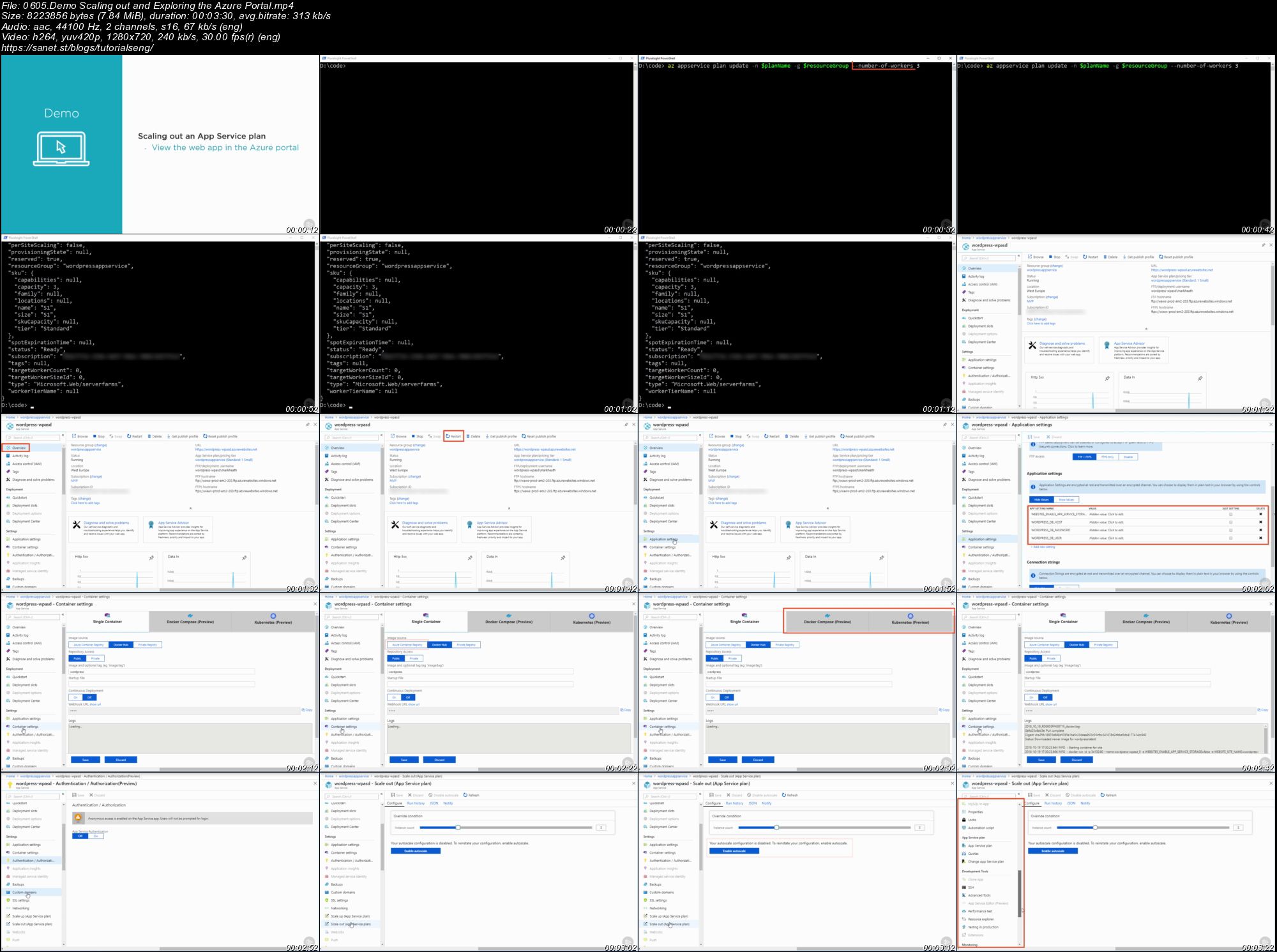This screenshot has width=1277, height=952.
Task: Click Save button in the 00:02:32 frame
Action: tap(723, 760)
